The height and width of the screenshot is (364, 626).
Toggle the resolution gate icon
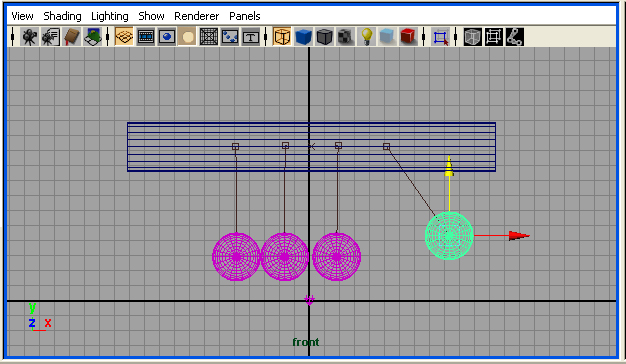click(166, 37)
